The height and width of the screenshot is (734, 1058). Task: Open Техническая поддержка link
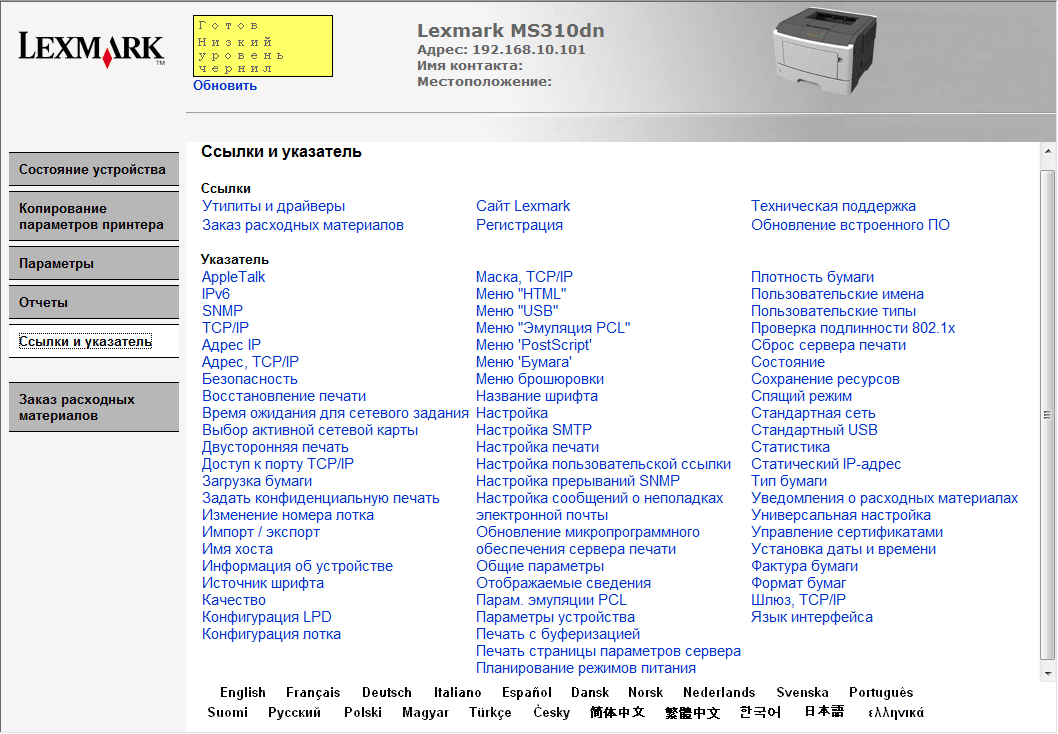(833, 206)
